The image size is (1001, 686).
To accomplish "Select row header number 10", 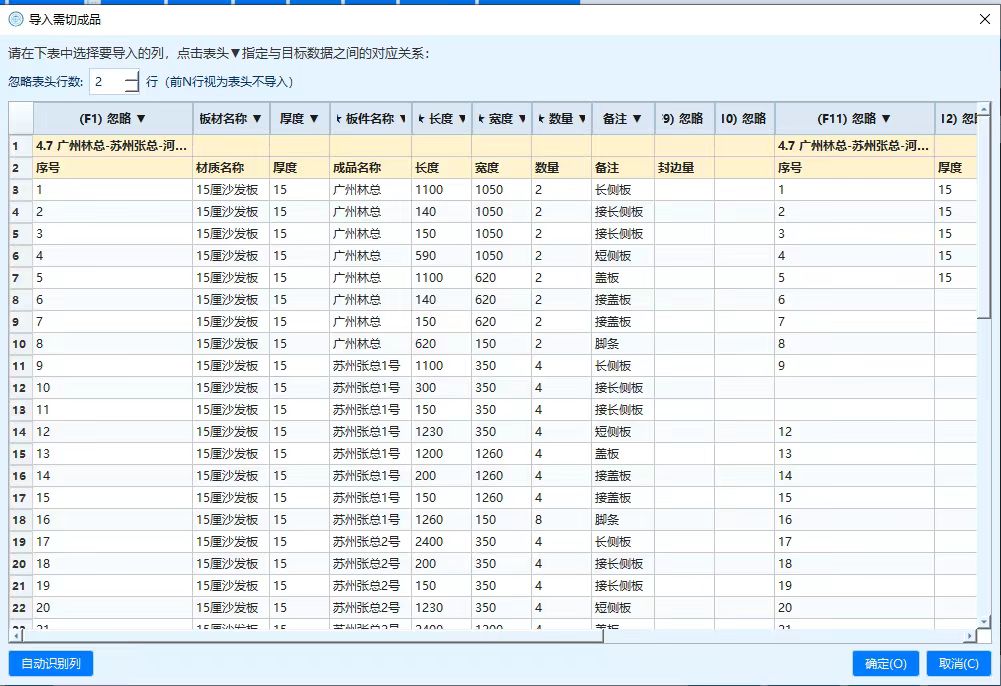I will click(x=20, y=344).
